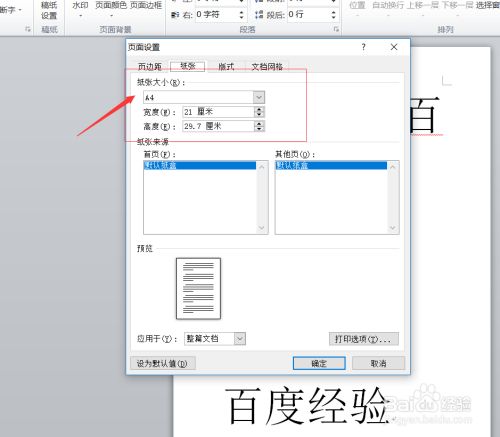The height and width of the screenshot is (437, 500).
Task: Click 页面边框 in the ribbon
Action: click(x=146, y=6)
